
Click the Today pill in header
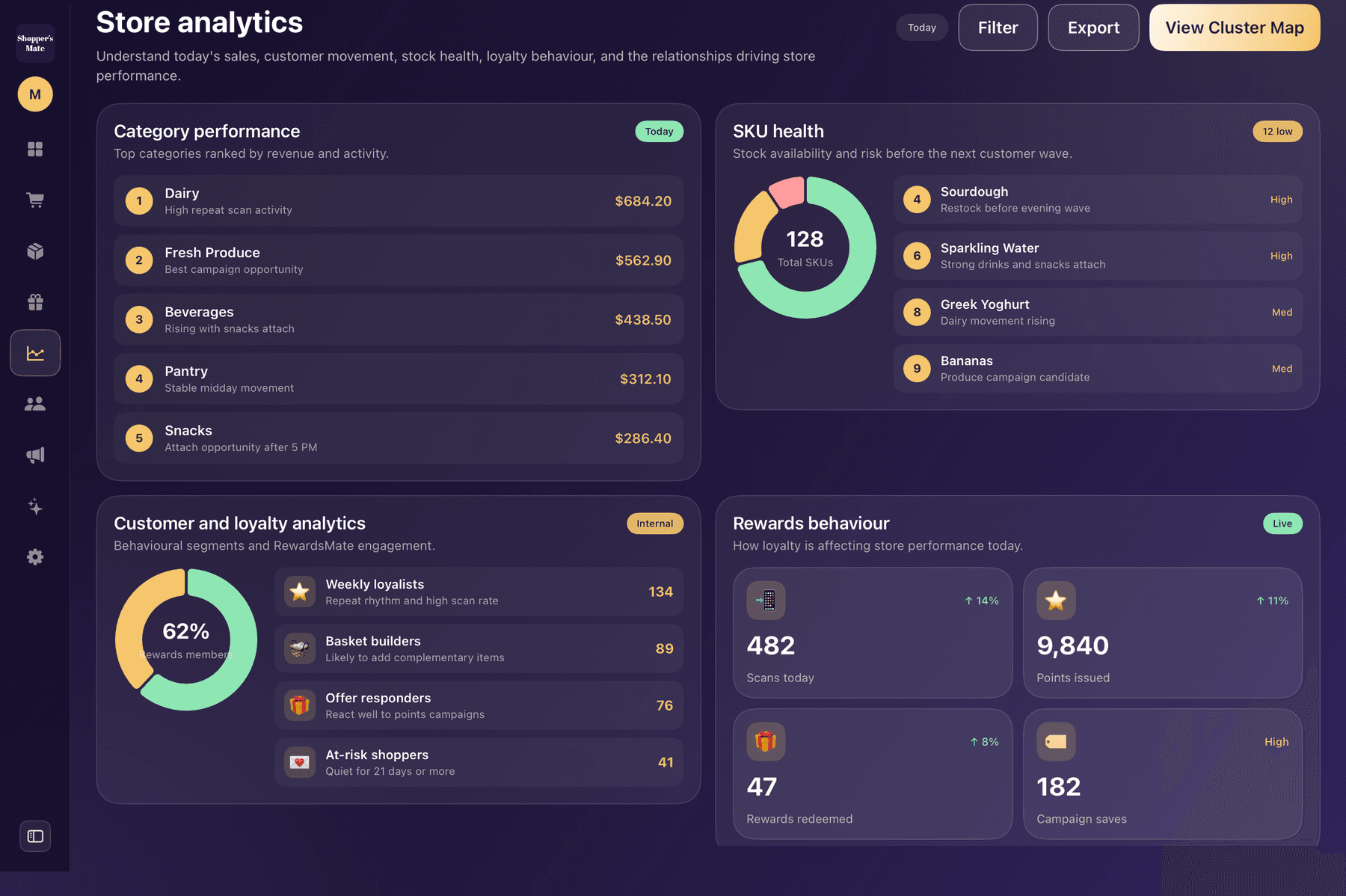922,28
